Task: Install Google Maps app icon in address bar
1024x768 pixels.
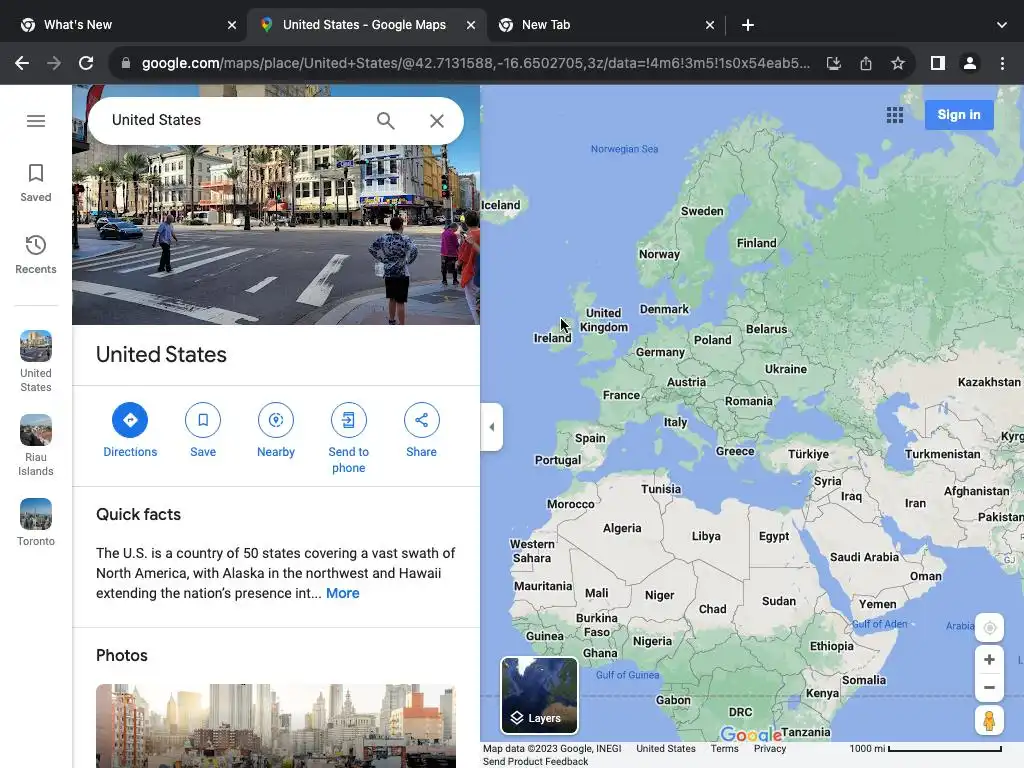Action: tap(833, 63)
